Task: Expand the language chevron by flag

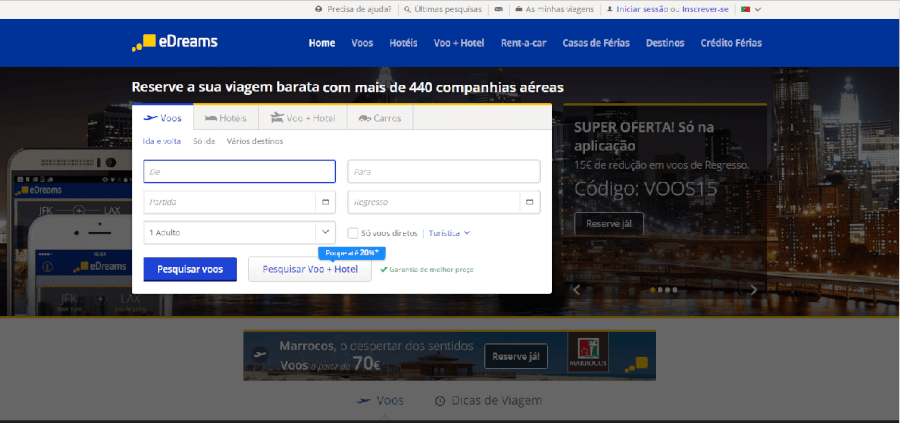Action: 758,9
